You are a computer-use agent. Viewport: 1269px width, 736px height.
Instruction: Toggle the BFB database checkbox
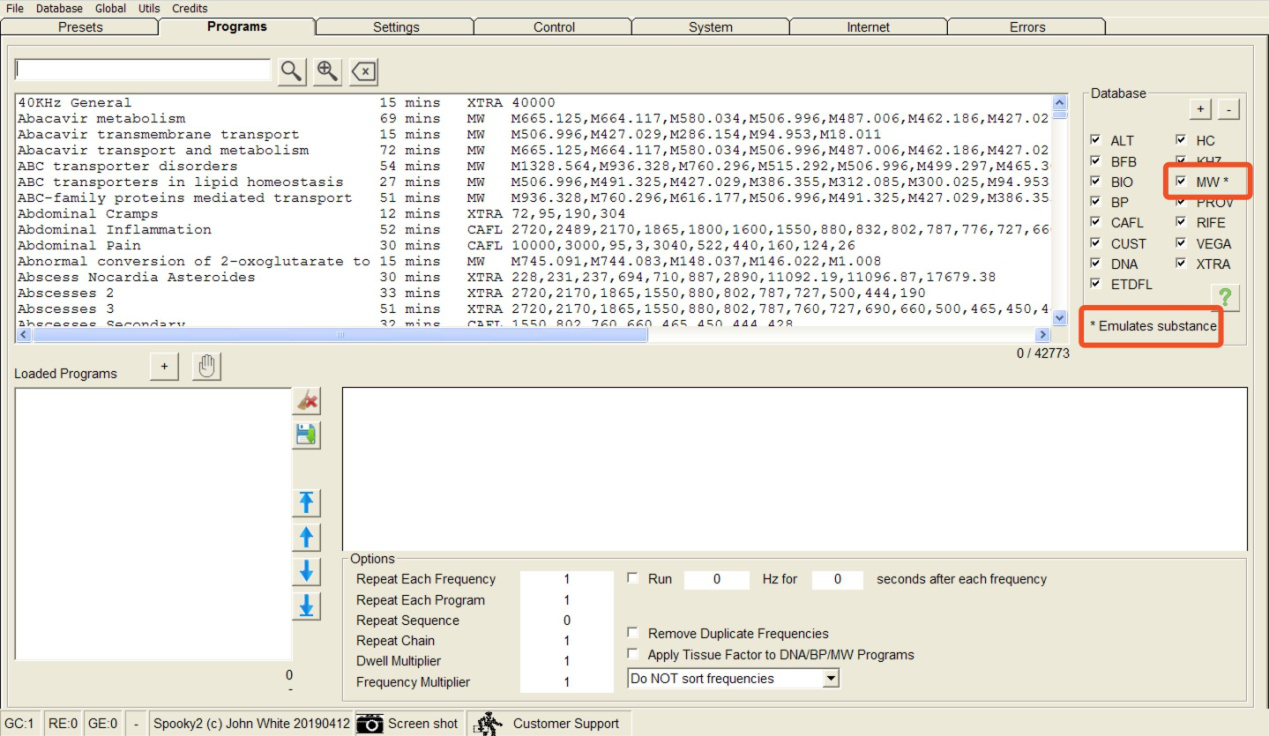pyautogui.click(x=1097, y=161)
